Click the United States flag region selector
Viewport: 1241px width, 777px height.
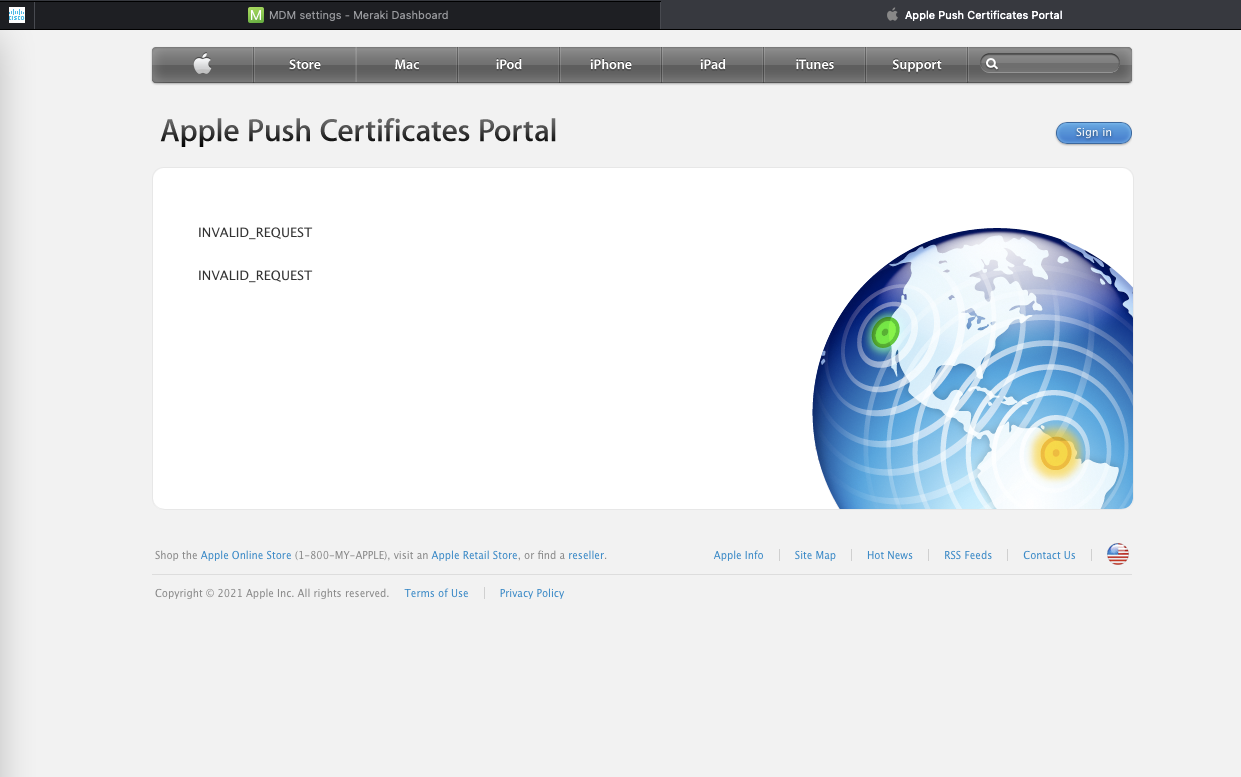point(1117,553)
